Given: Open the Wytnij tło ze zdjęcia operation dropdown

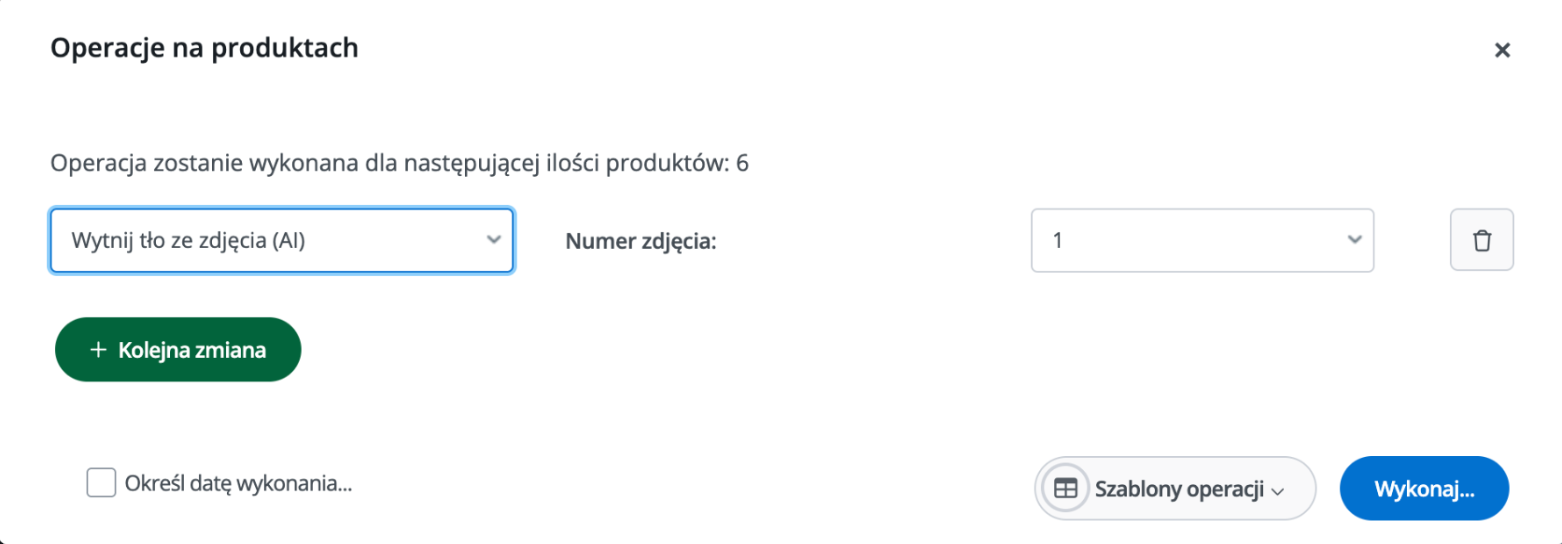Looking at the screenshot, I should pos(282,240).
